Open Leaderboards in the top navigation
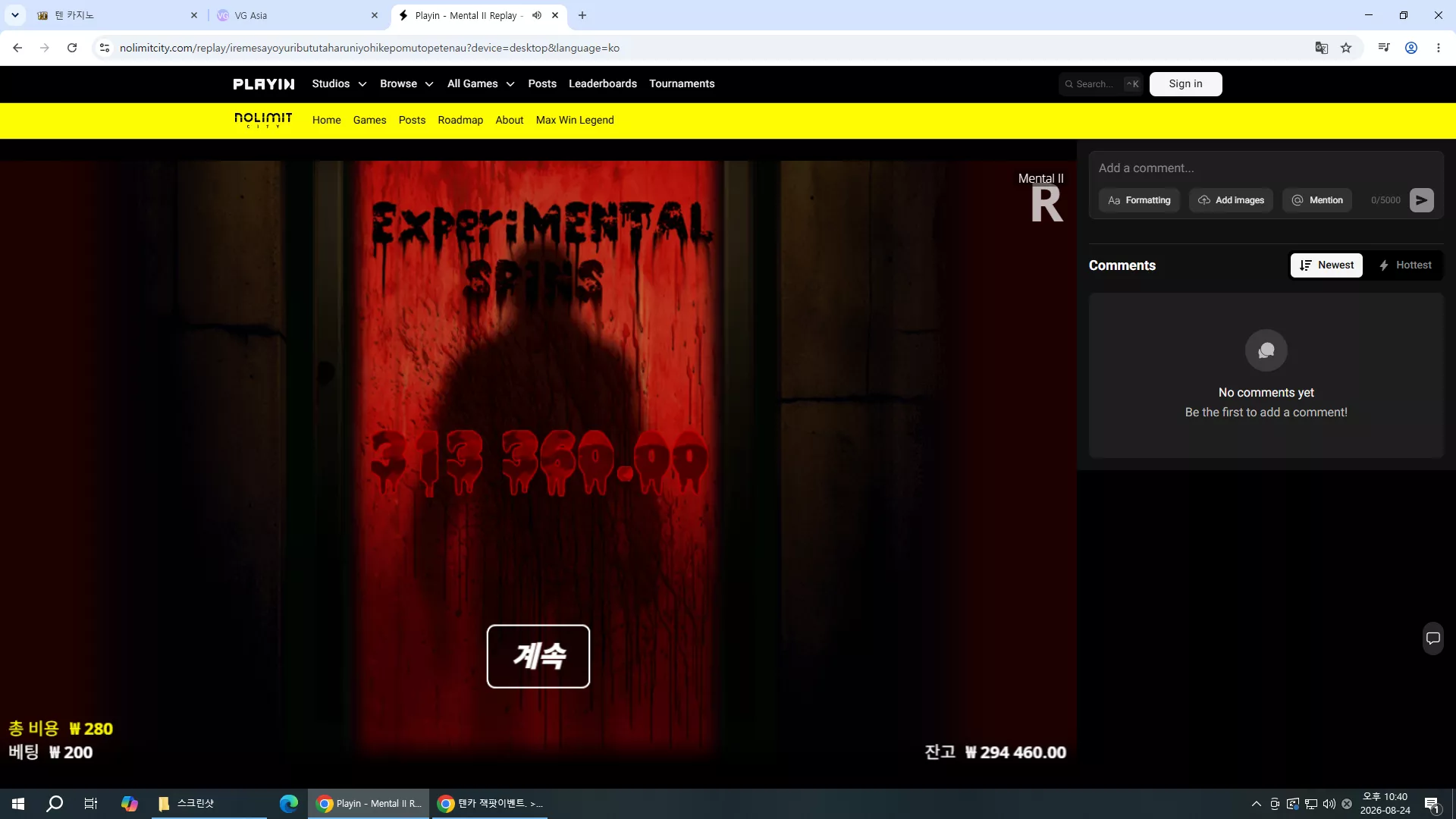The width and height of the screenshot is (1456, 819). tap(603, 84)
